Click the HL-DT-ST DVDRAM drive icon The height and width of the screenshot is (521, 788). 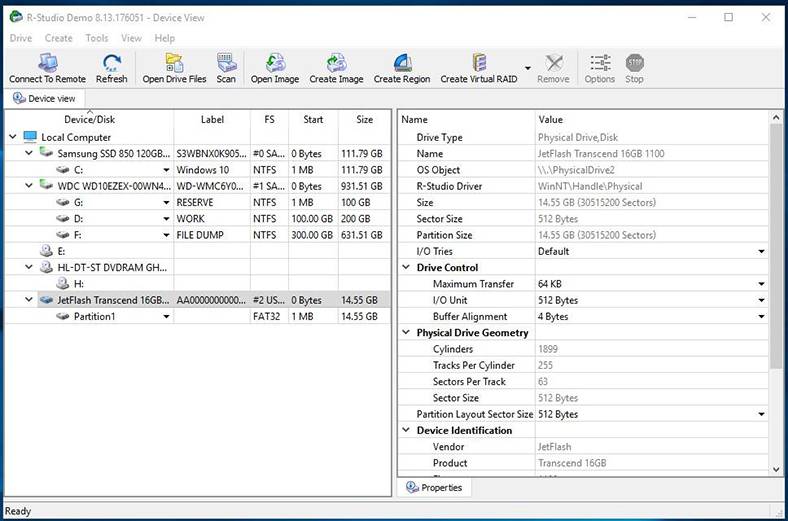click(46, 267)
